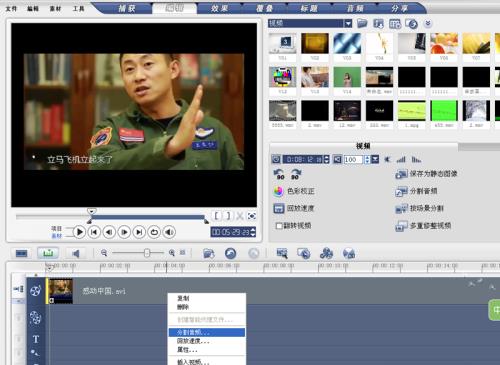Switch to timeline view mode button
Viewport: 500px width, 365px height.
tap(48, 253)
